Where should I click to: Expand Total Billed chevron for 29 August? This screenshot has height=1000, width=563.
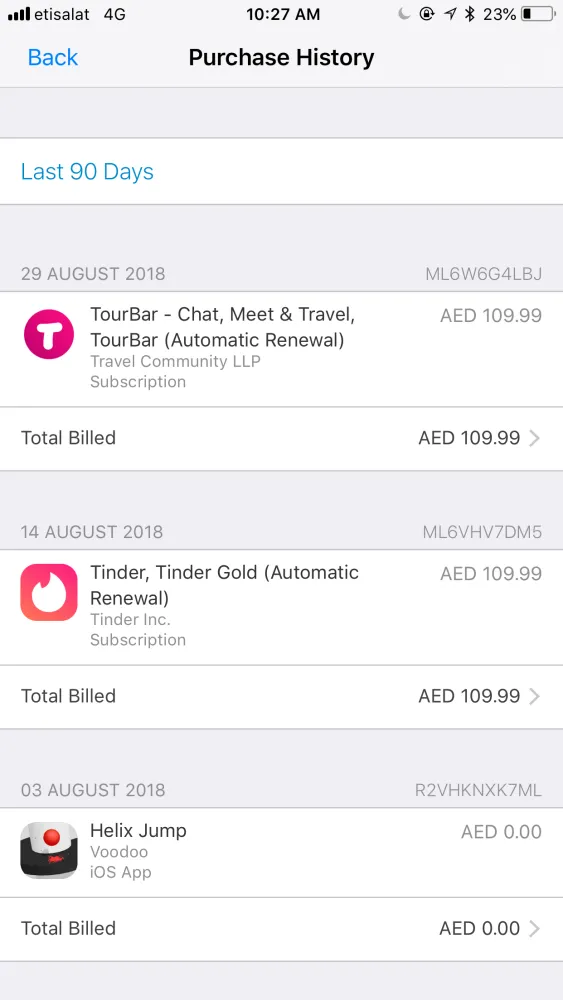coord(534,438)
